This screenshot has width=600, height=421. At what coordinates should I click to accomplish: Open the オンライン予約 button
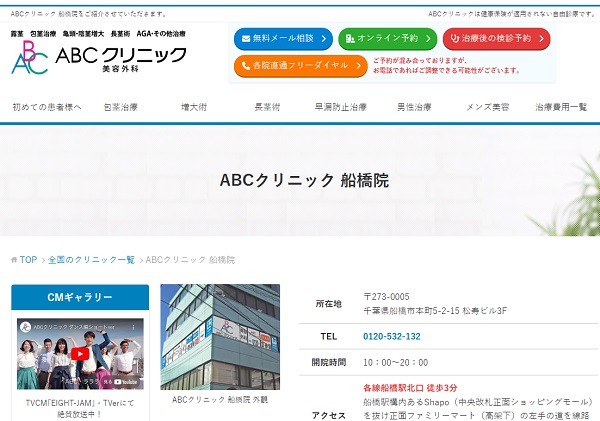[x=388, y=39]
